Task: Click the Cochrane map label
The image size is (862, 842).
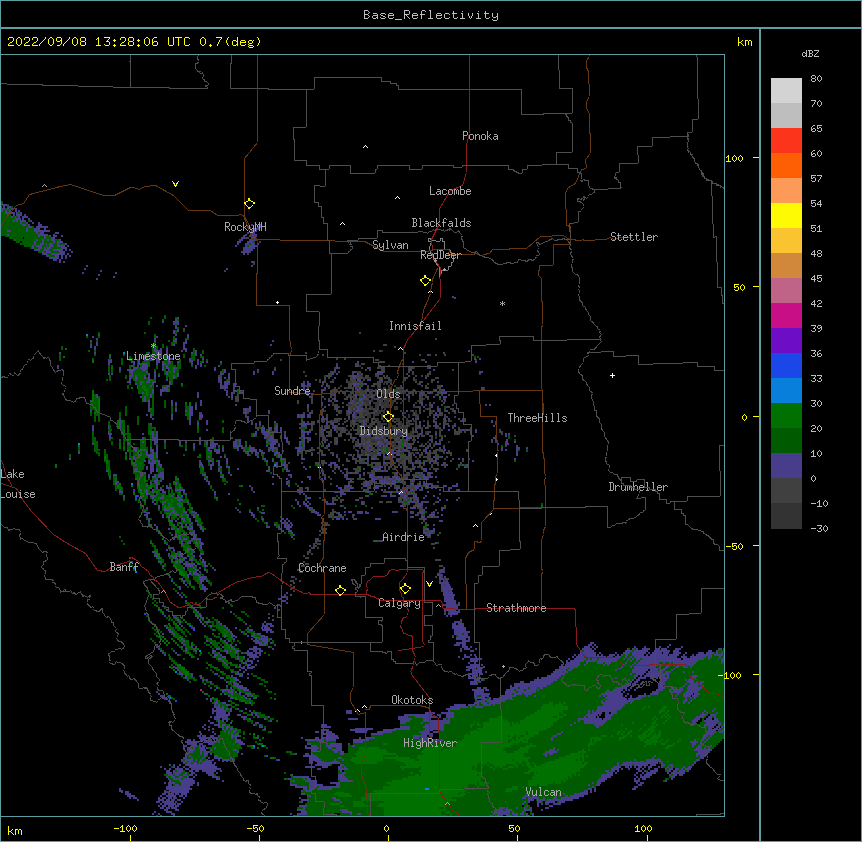Action: [x=322, y=568]
